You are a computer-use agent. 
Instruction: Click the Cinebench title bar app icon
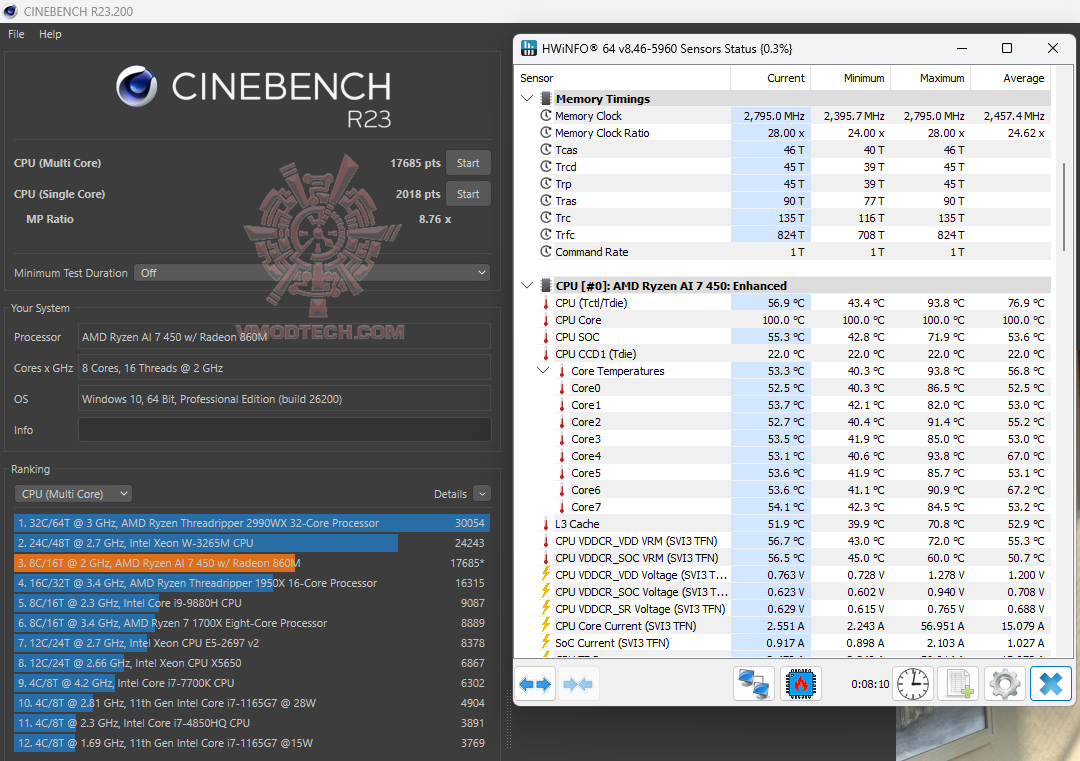point(10,11)
